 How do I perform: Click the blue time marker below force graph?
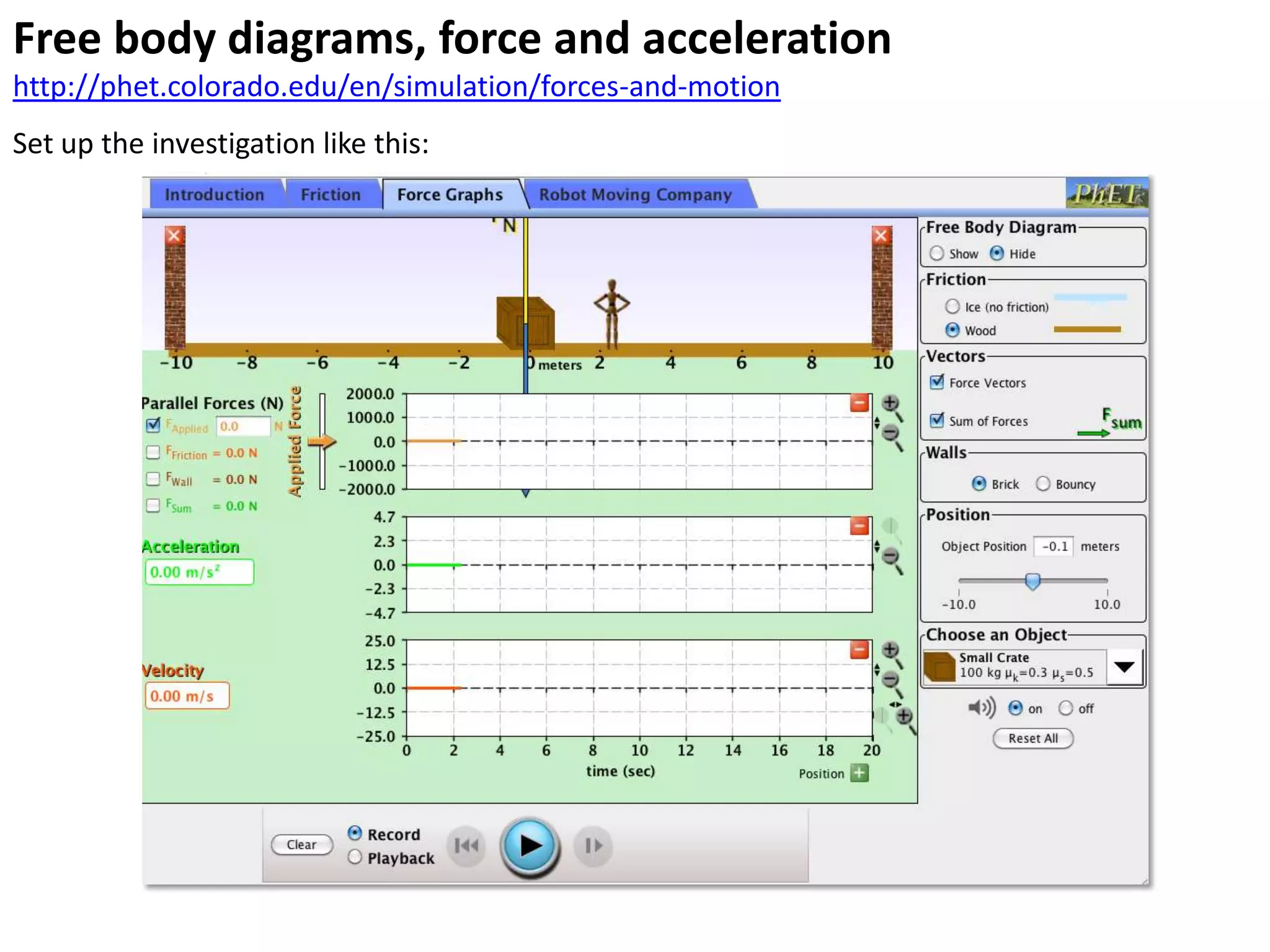525,493
